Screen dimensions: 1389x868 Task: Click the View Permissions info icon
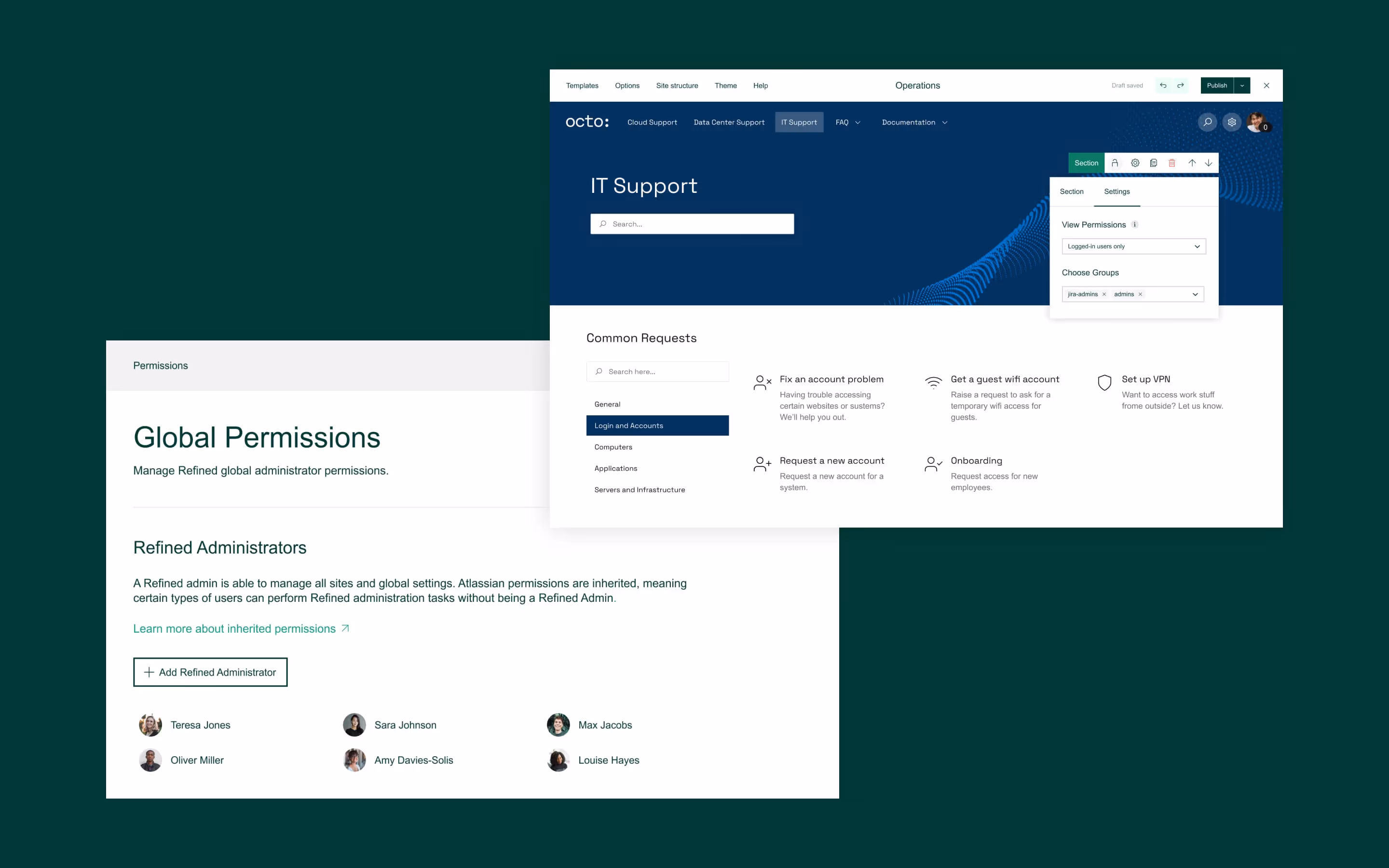tap(1135, 224)
